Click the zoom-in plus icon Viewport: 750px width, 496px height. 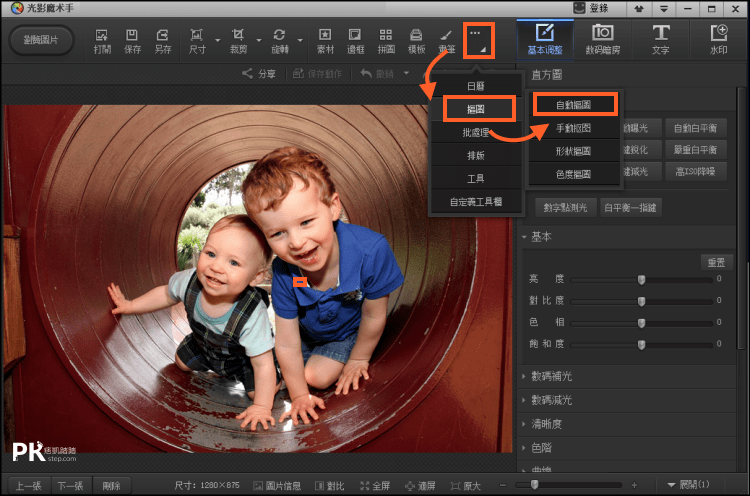[634, 485]
